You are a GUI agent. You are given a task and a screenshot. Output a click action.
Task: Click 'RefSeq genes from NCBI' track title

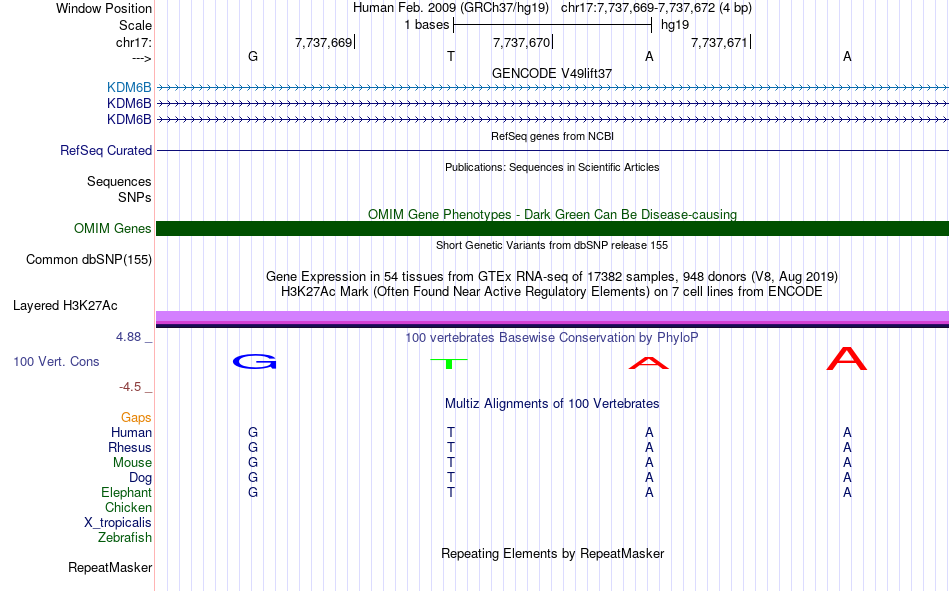pyautogui.click(x=552, y=136)
